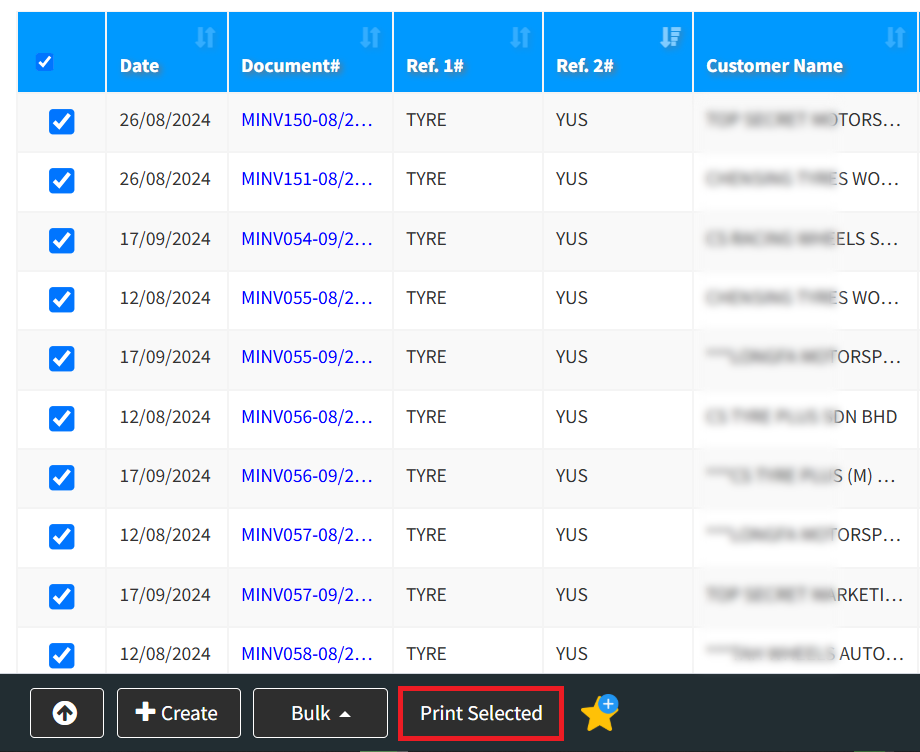Open document link MINV055-09
The image size is (920, 752).
tap(306, 357)
